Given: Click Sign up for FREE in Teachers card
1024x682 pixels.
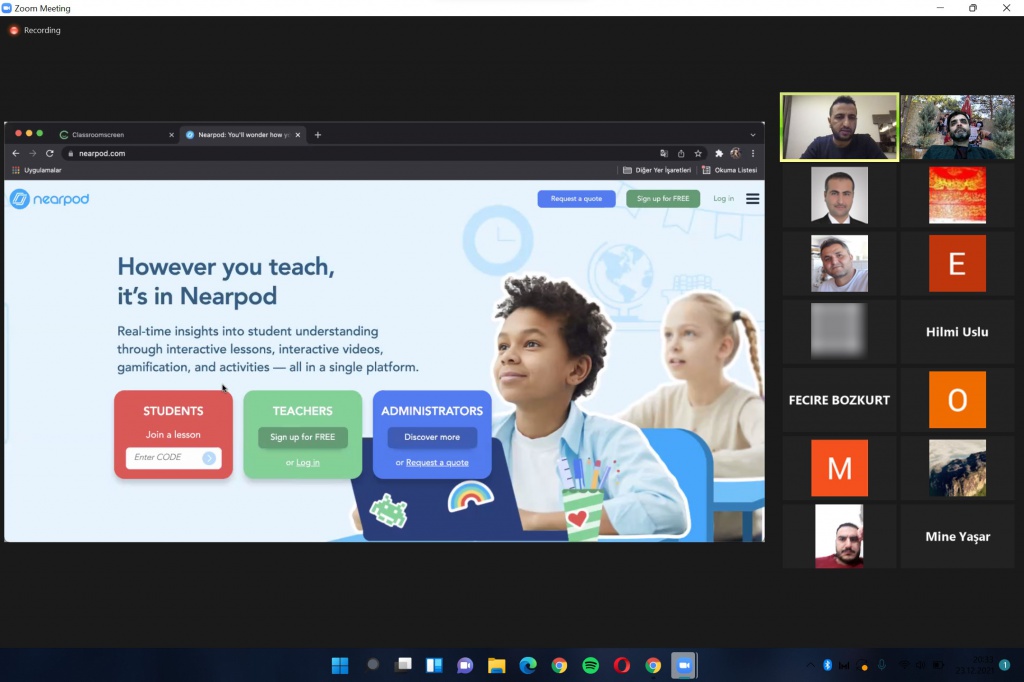Looking at the screenshot, I should 302,437.
